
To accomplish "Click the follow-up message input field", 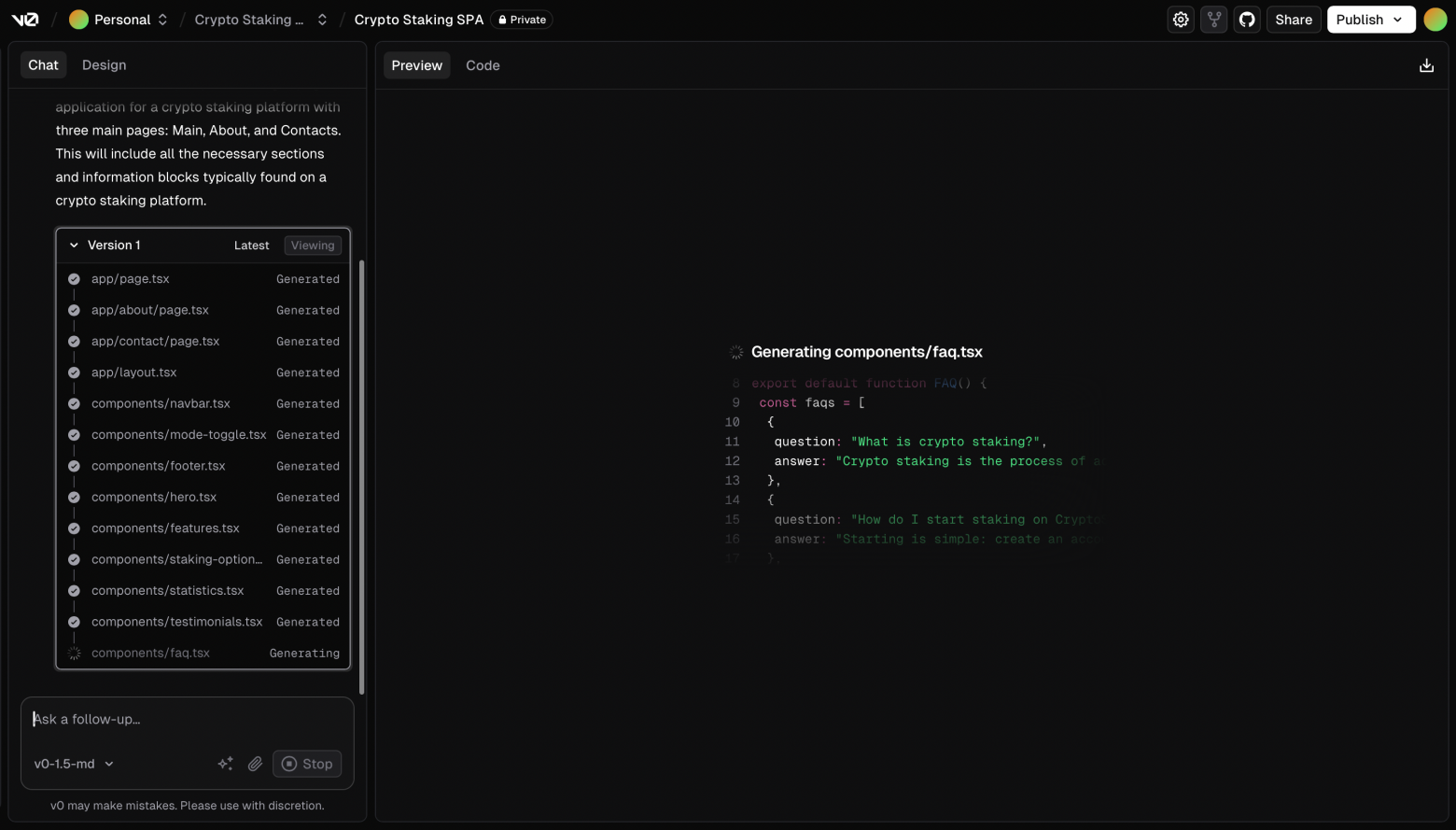I will pyautogui.click(x=187, y=719).
